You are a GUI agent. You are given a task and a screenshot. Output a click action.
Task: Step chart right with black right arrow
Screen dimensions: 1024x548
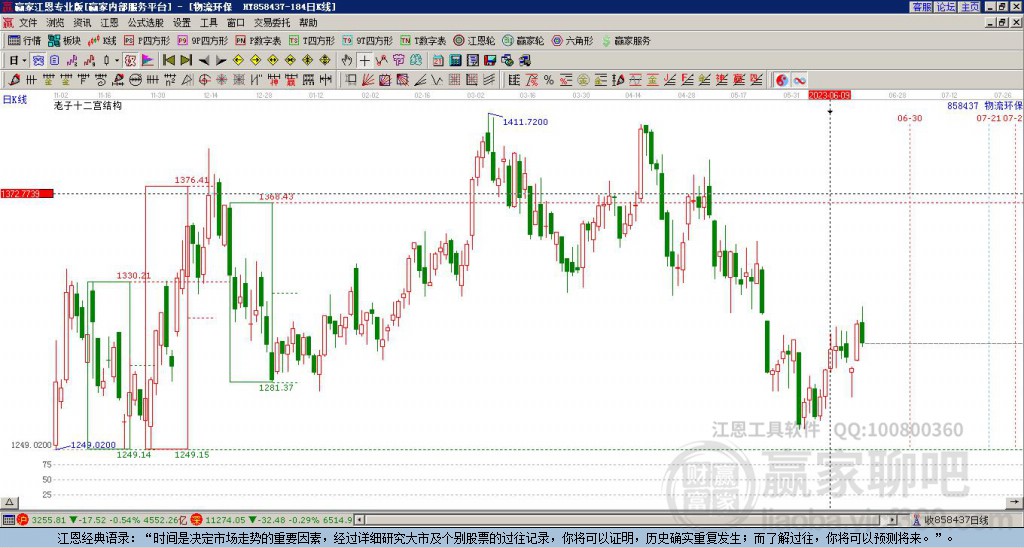(x=221, y=61)
